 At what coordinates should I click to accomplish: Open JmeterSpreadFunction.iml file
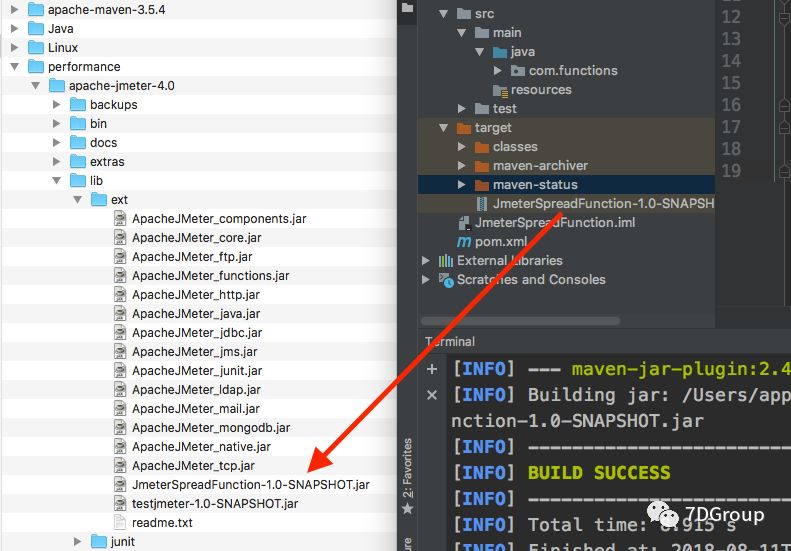pyautogui.click(x=555, y=223)
